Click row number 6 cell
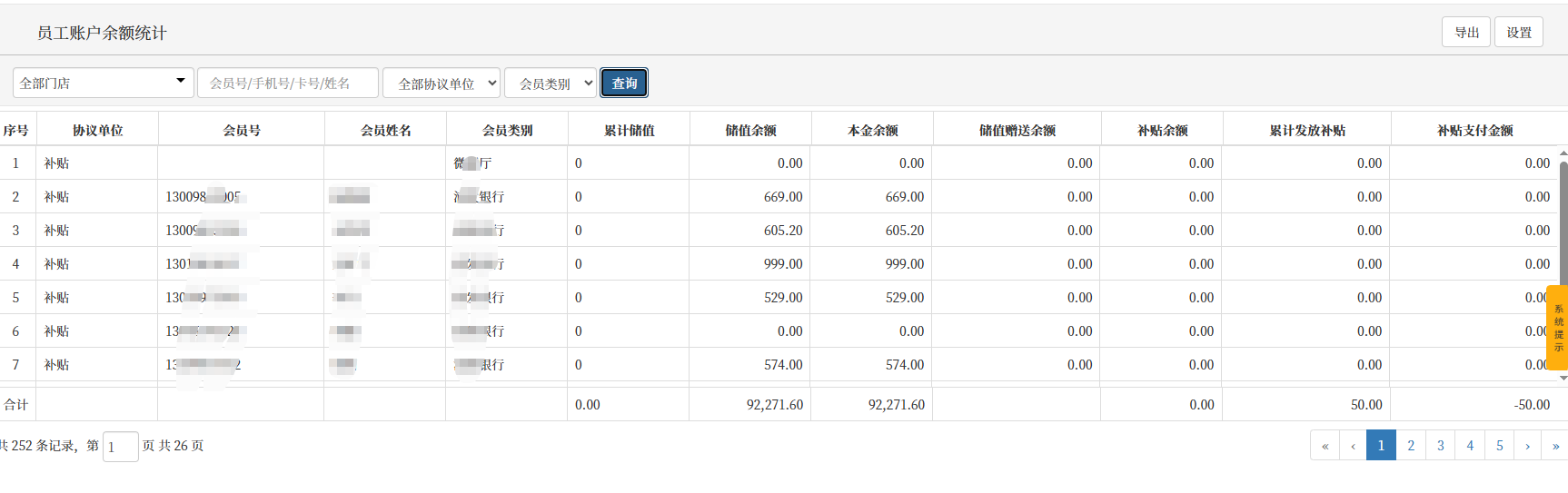 (x=15, y=331)
